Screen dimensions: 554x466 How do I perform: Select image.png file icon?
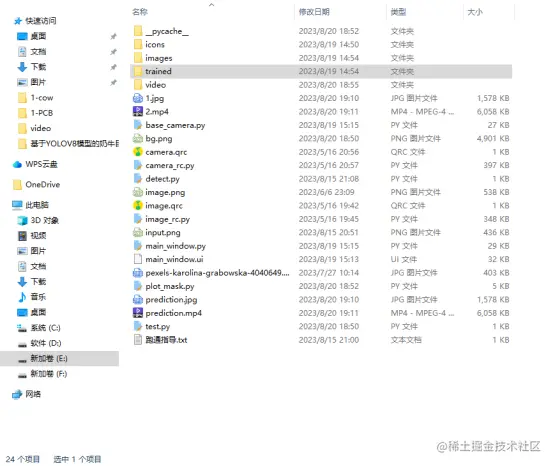(138, 192)
